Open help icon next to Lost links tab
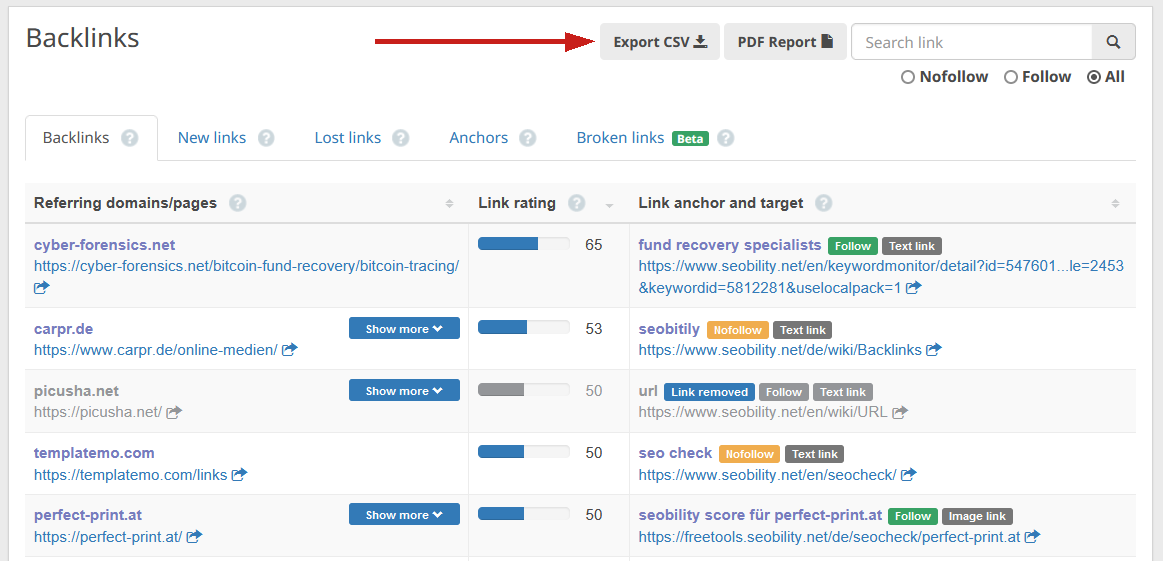The height and width of the screenshot is (561, 1163). tap(401, 138)
